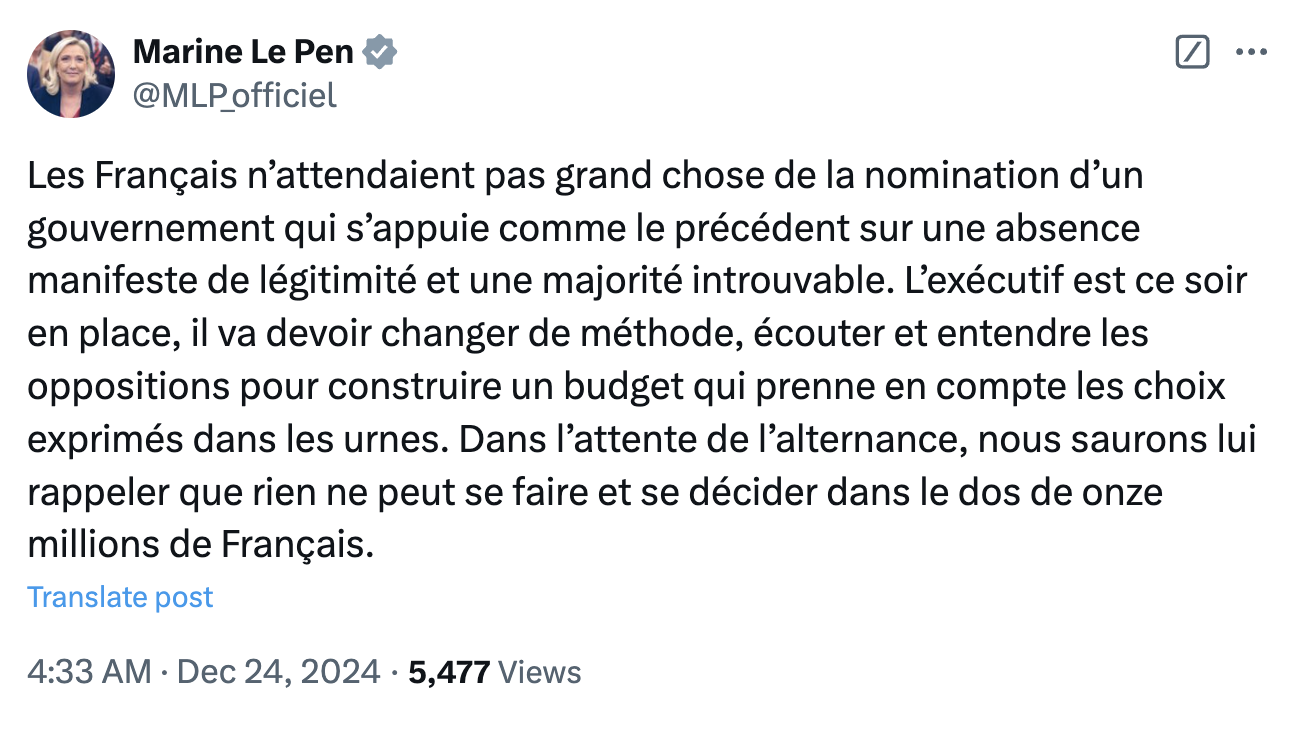Click the Marine Le Pen display name
The height and width of the screenshot is (730, 1298).
[243, 51]
